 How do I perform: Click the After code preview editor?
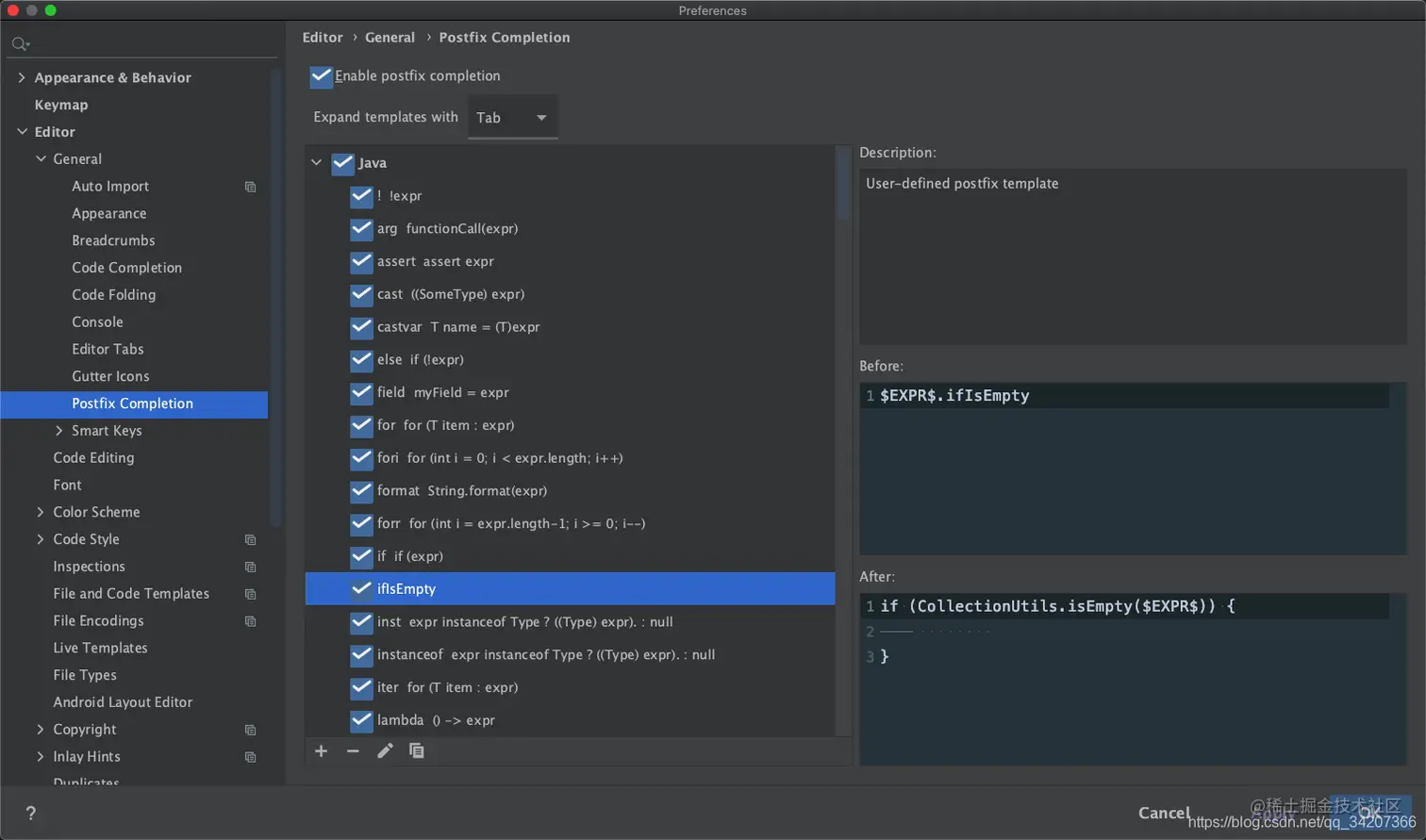click(x=1133, y=679)
